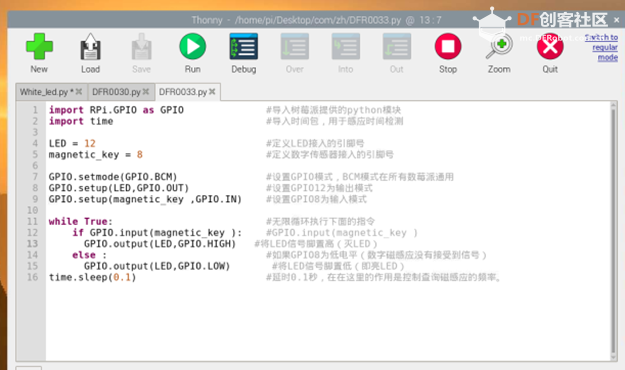Click 'magnetic_key = 8' code line
625x370 pixels.
point(96,155)
